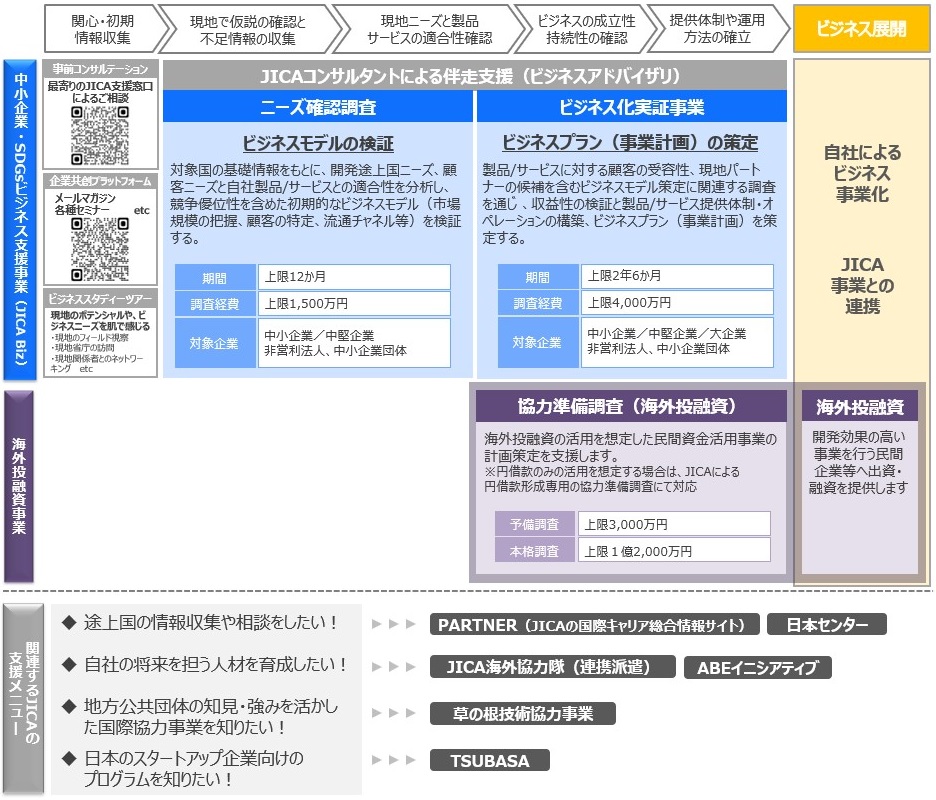The height and width of the screenshot is (800, 936).
Task: Click the ニーズ確認調査 blue header
Action: [x=318, y=107]
